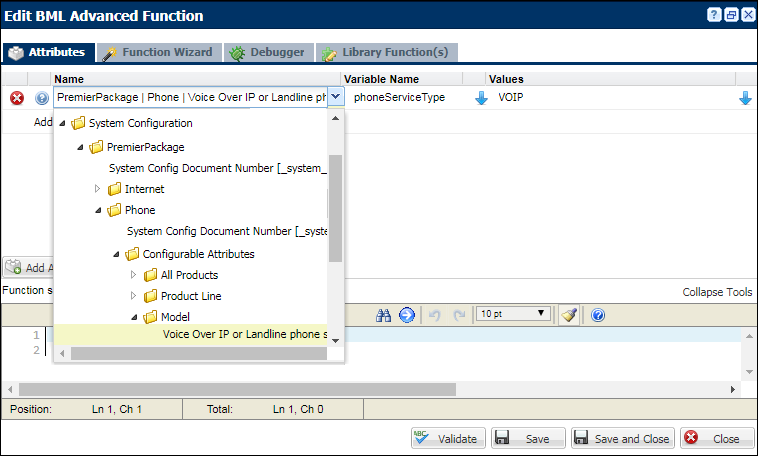Image resolution: width=758 pixels, height=456 pixels.
Task: Expand the Internet tree node
Action: (x=97, y=189)
